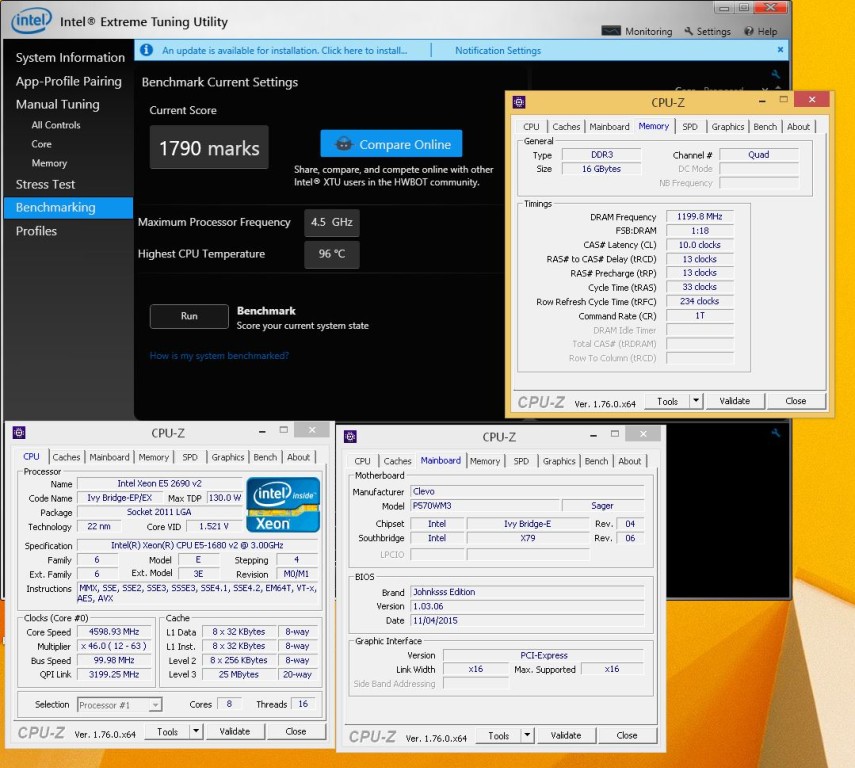This screenshot has height=768, width=855.
Task: Click Close button in CPU-Z CPU window
Action: pyautogui.click(x=296, y=731)
